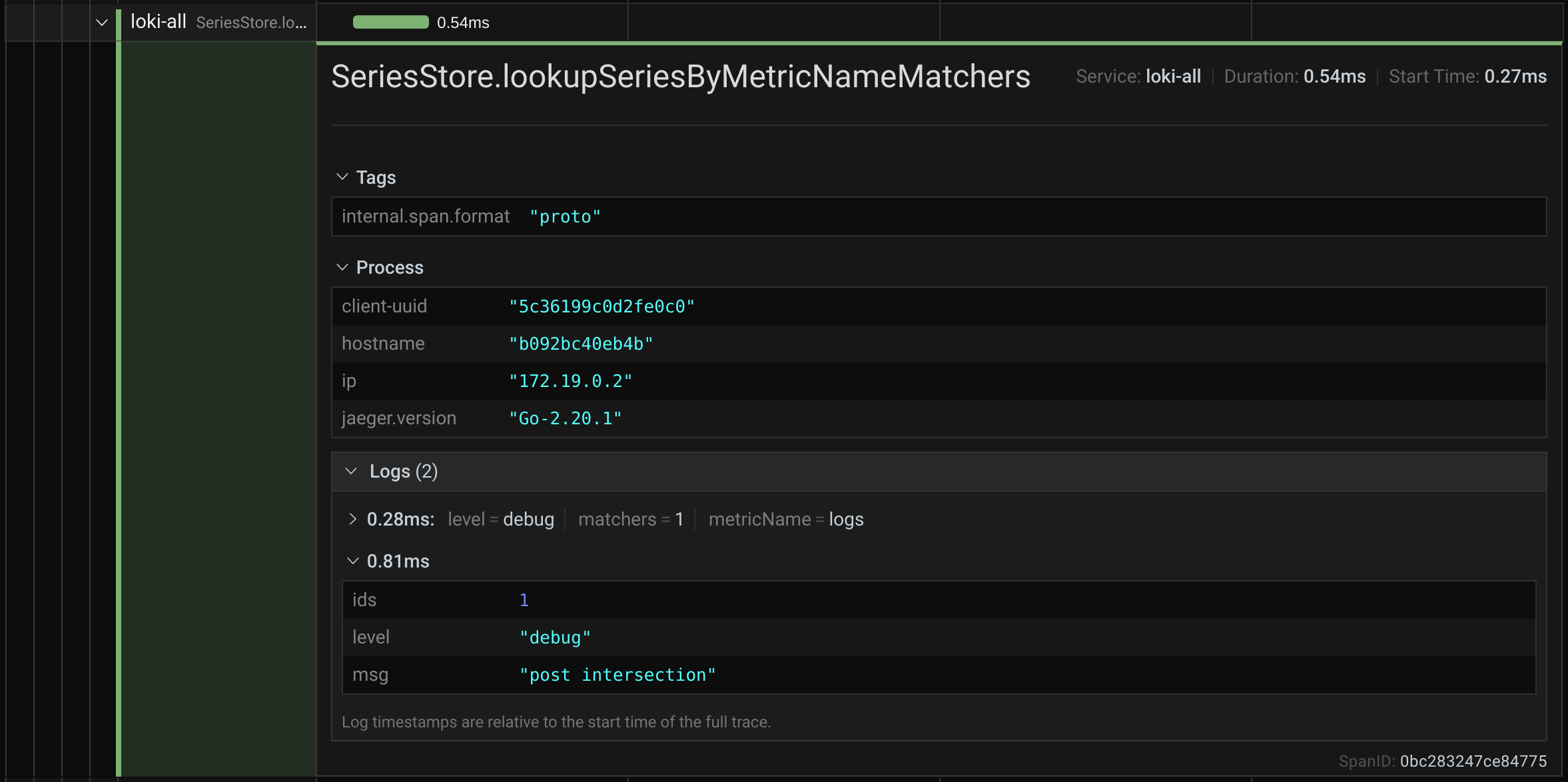The image size is (1568, 782).
Task: Click the span title SeriesStore.lookupSeriesByMetricNameMatchers
Action: [680, 77]
